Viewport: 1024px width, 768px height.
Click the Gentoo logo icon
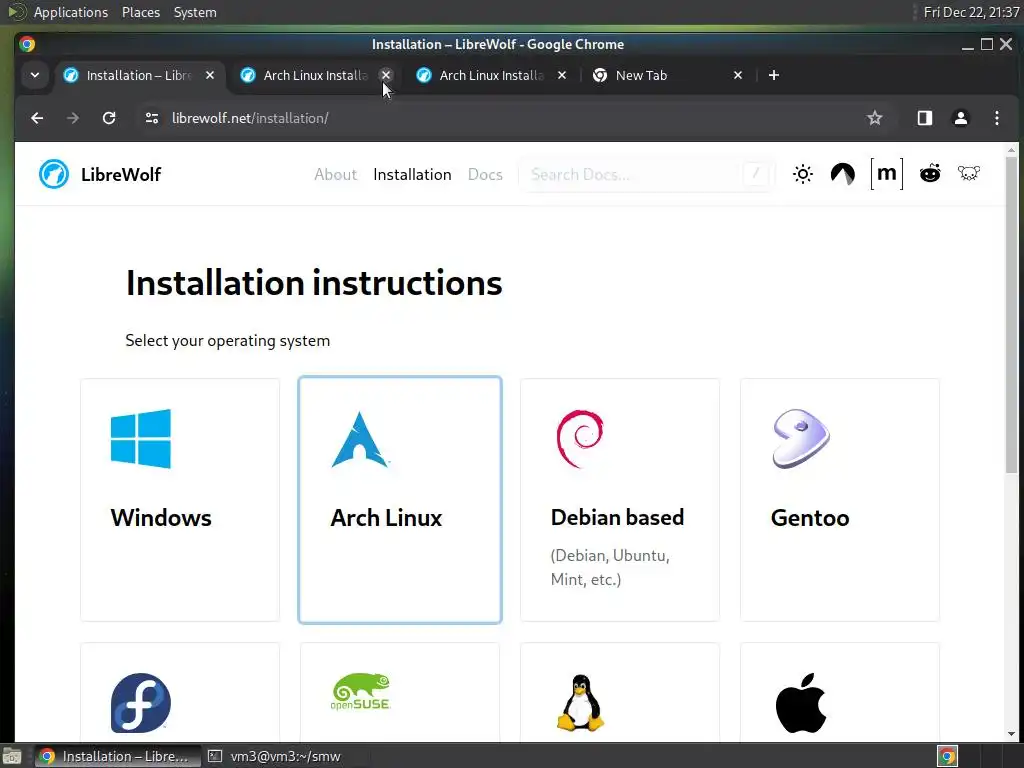(801, 439)
